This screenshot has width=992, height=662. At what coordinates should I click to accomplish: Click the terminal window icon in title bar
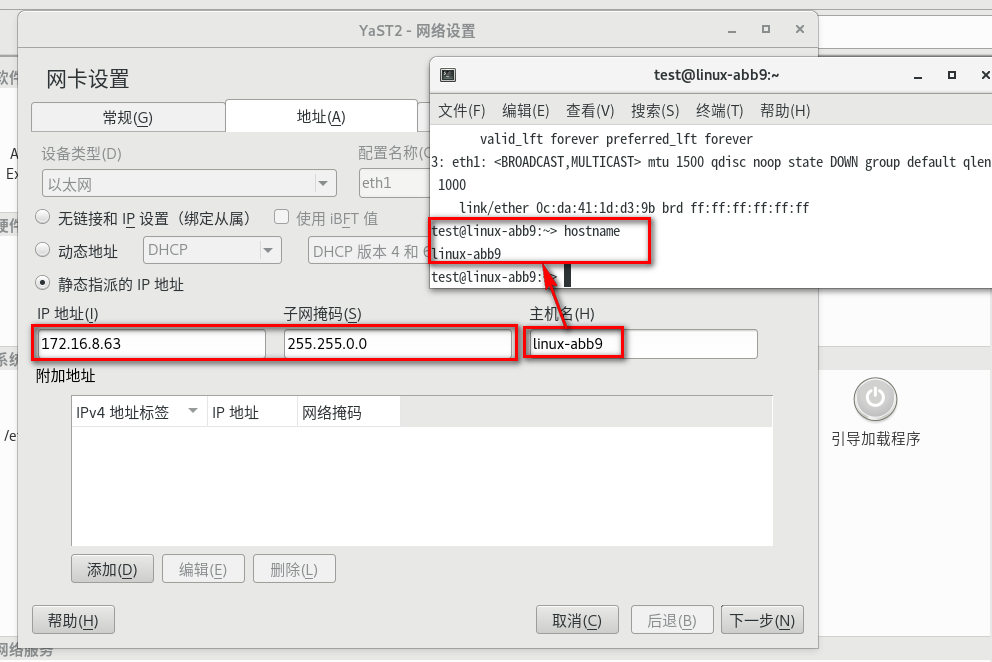tap(448, 75)
